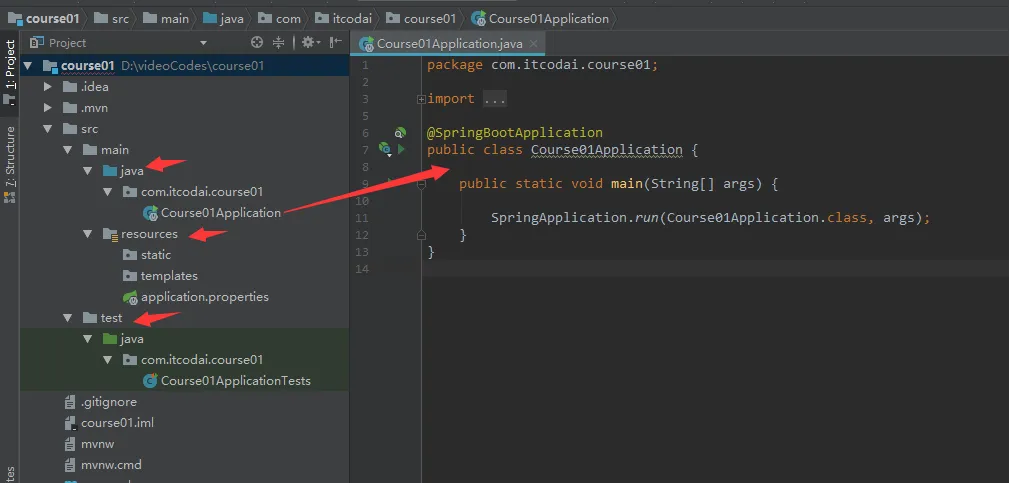This screenshot has width=1010, height=483.
Task: Click the com breadcrumb
Action: pyautogui.click(x=280, y=19)
